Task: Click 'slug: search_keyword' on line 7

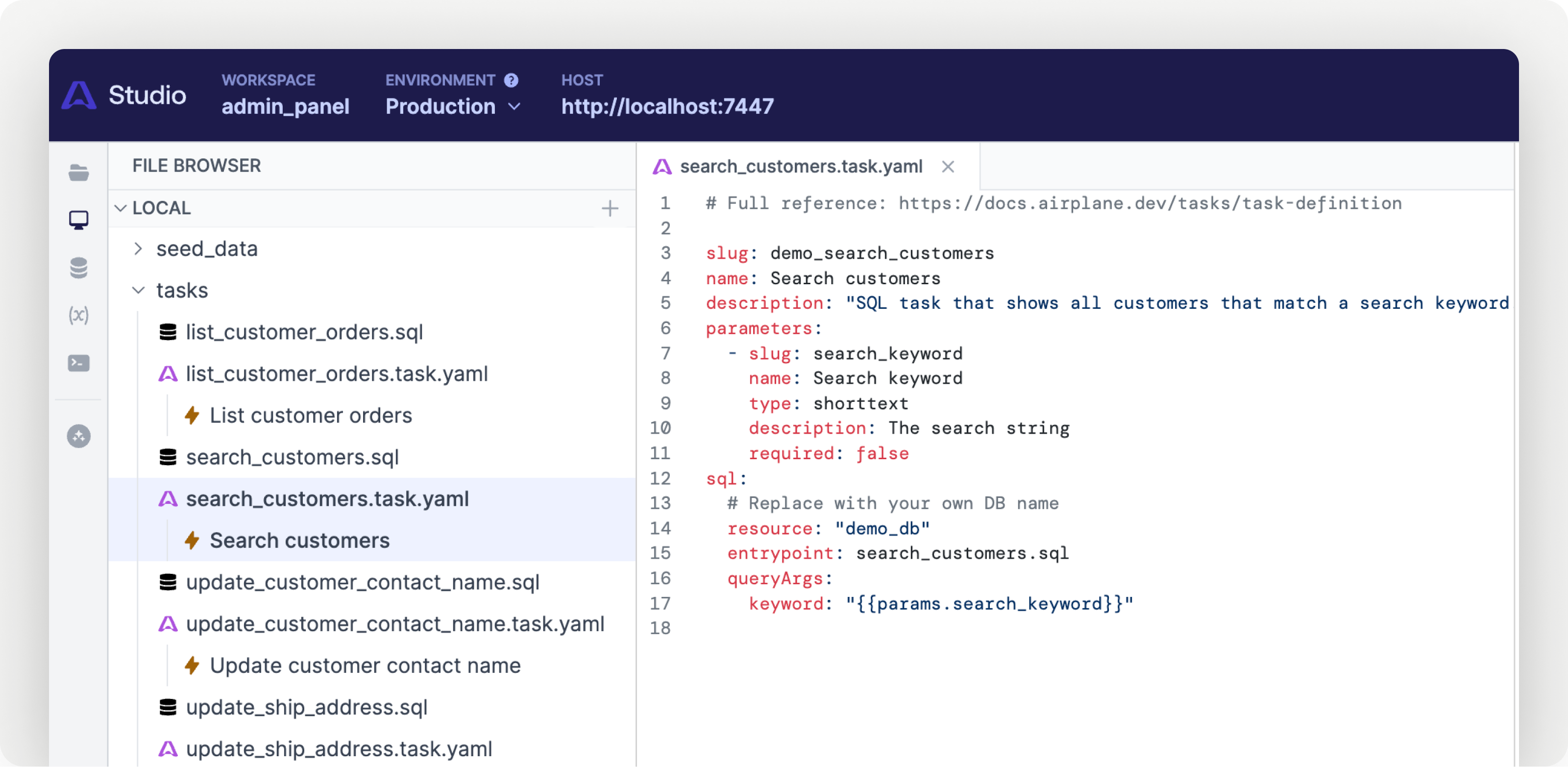Action: (855, 353)
